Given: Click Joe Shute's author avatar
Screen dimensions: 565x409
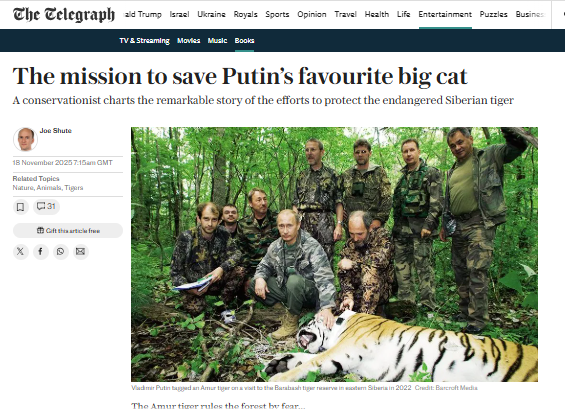Looking at the screenshot, I should tap(26, 139).
